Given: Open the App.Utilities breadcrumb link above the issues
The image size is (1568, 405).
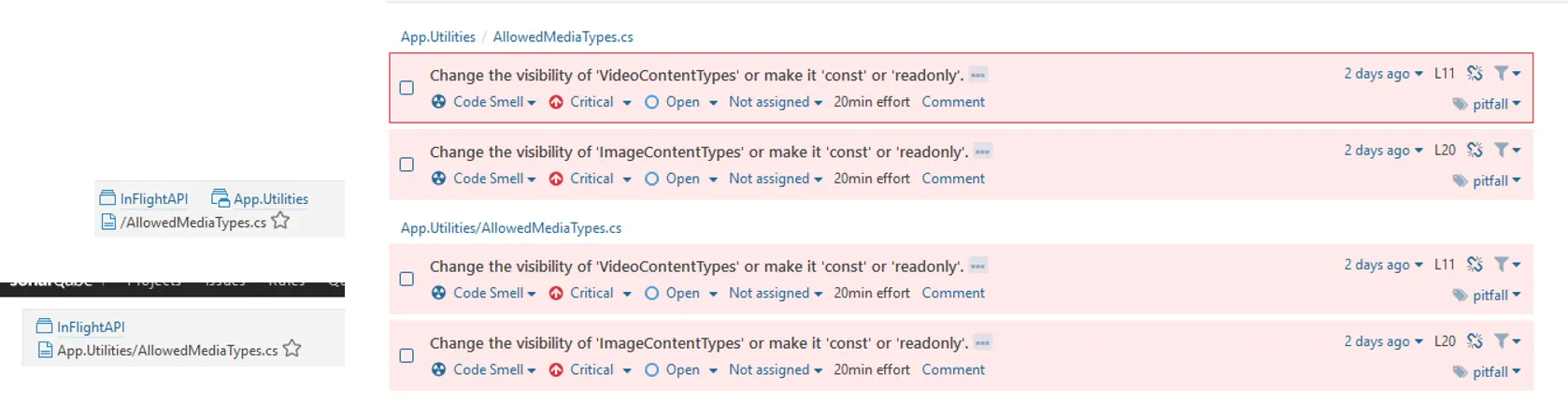Looking at the screenshot, I should (438, 36).
